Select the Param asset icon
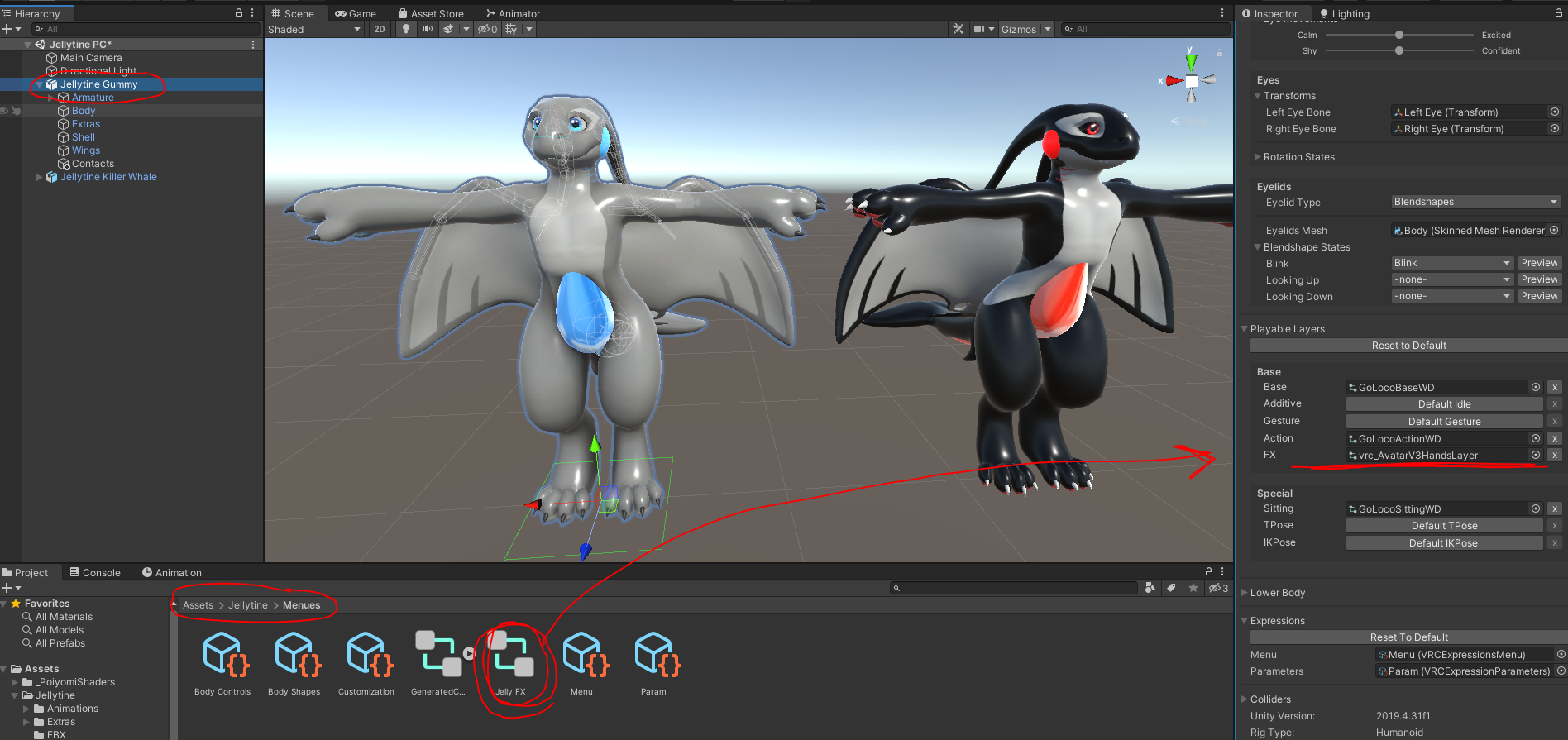Viewport: 1568px width, 740px height. click(x=656, y=654)
